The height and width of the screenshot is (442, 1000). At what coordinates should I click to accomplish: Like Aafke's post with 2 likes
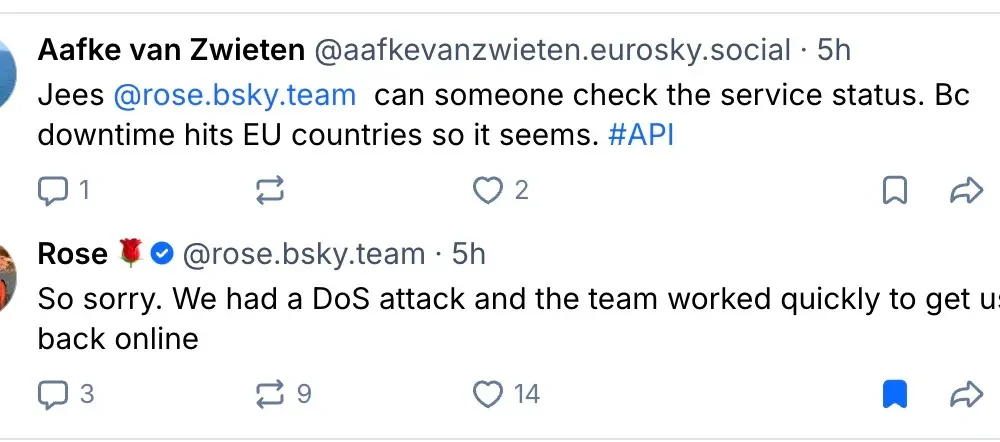(487, 190)
